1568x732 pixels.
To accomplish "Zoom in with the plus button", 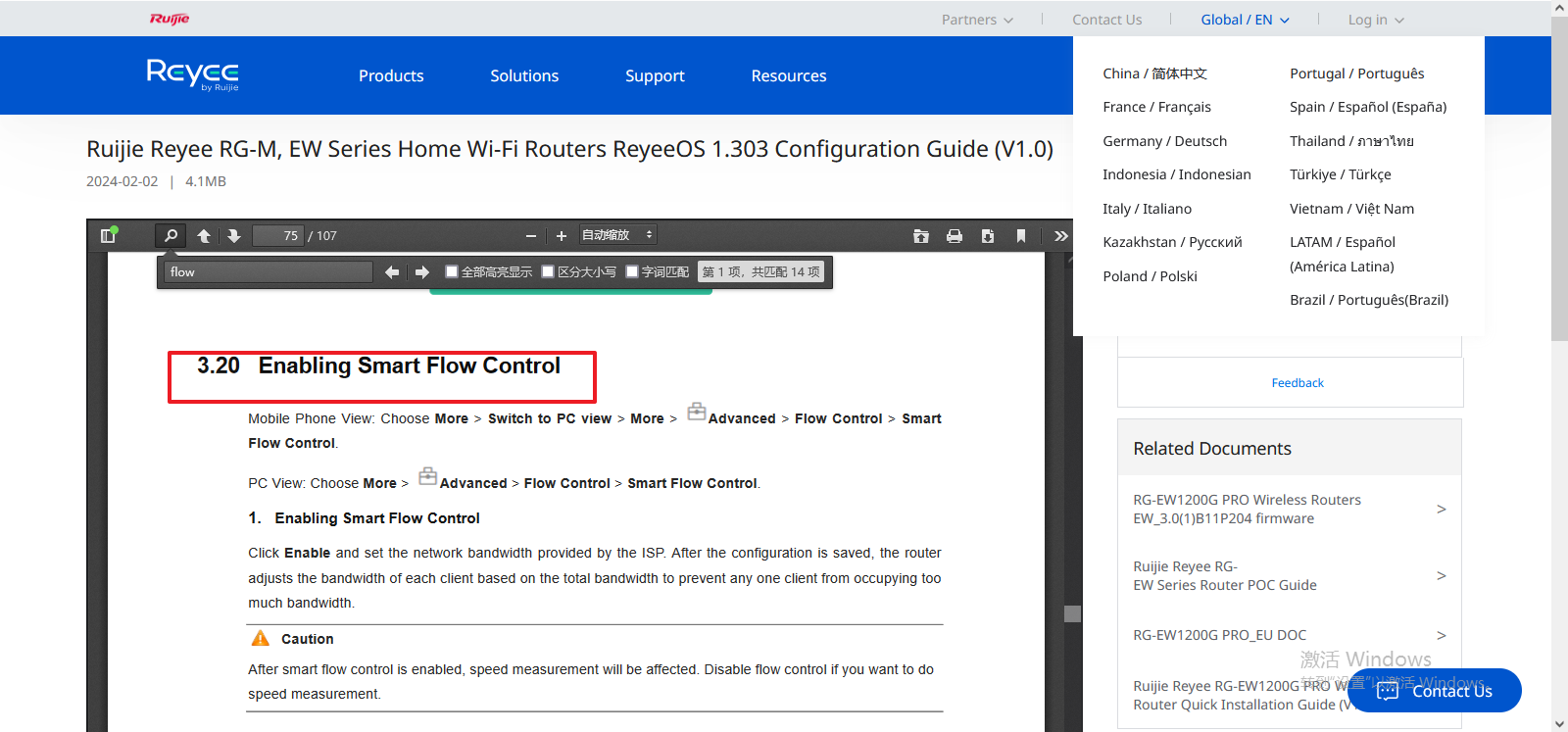I will pyautogui.click(x=562, y=235).
